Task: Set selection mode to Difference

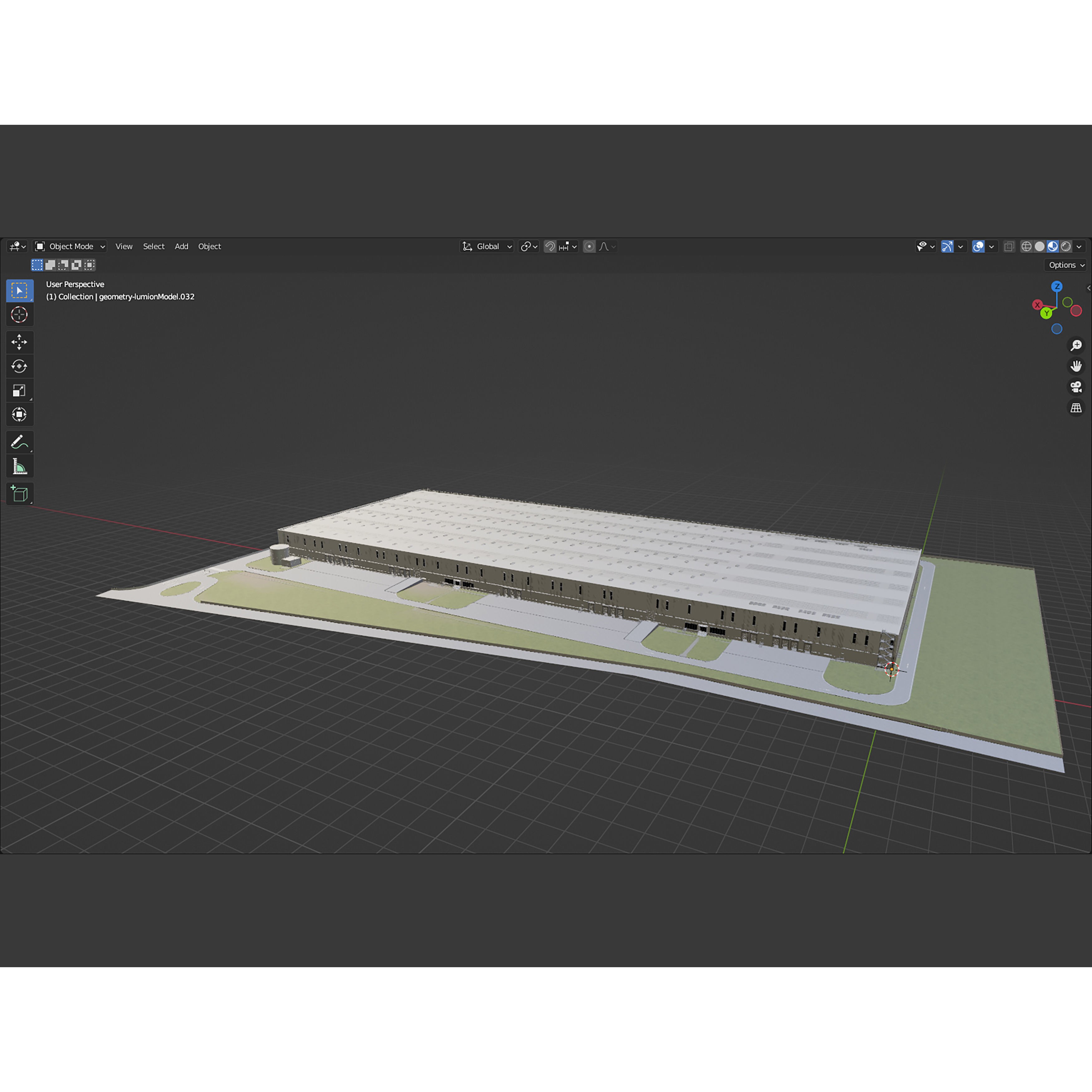Action: 76,265
